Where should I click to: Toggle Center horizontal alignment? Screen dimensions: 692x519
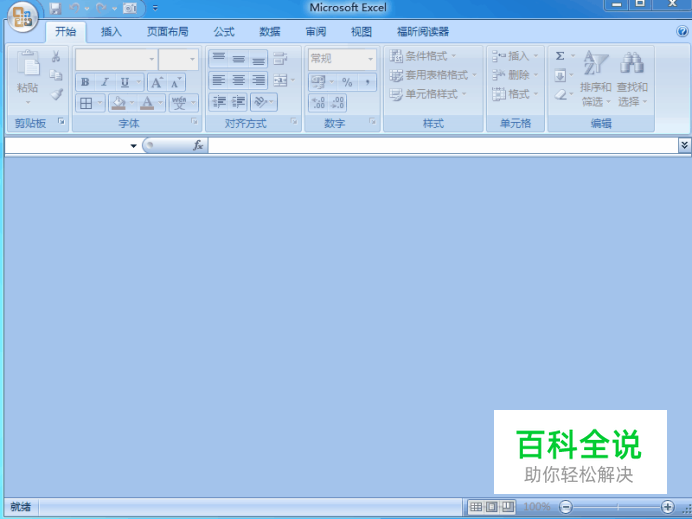(239, 80)
